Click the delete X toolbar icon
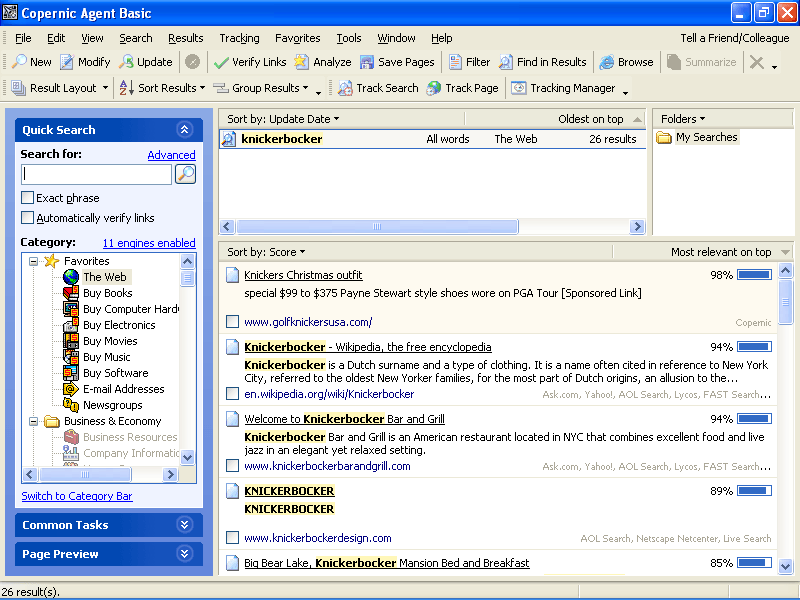 (757, 62)
